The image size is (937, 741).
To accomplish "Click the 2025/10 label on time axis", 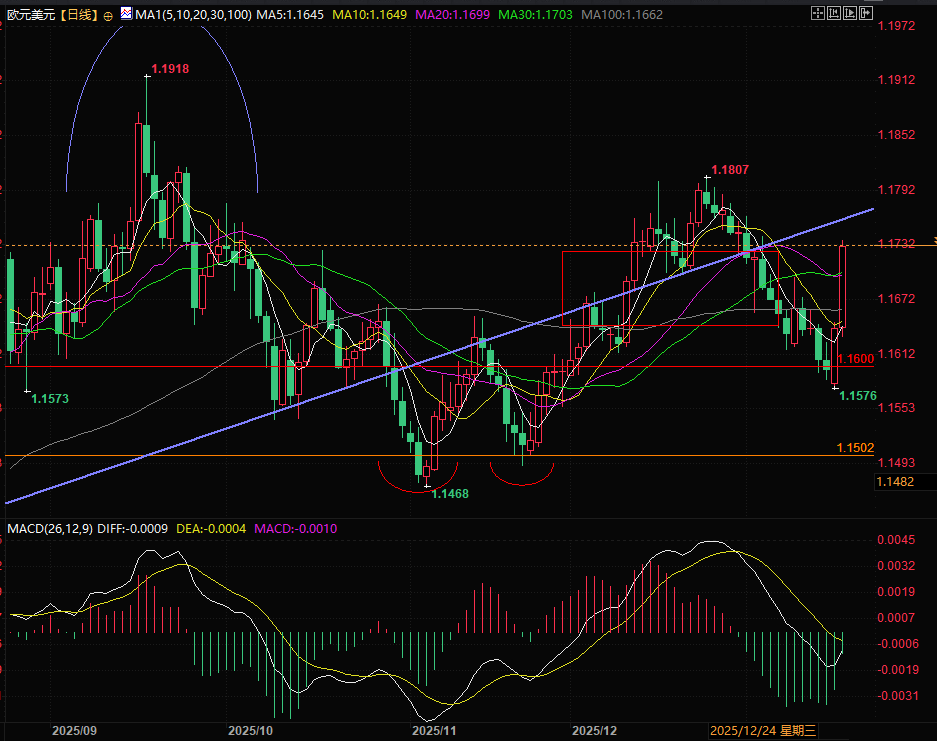I will point(251,731).
